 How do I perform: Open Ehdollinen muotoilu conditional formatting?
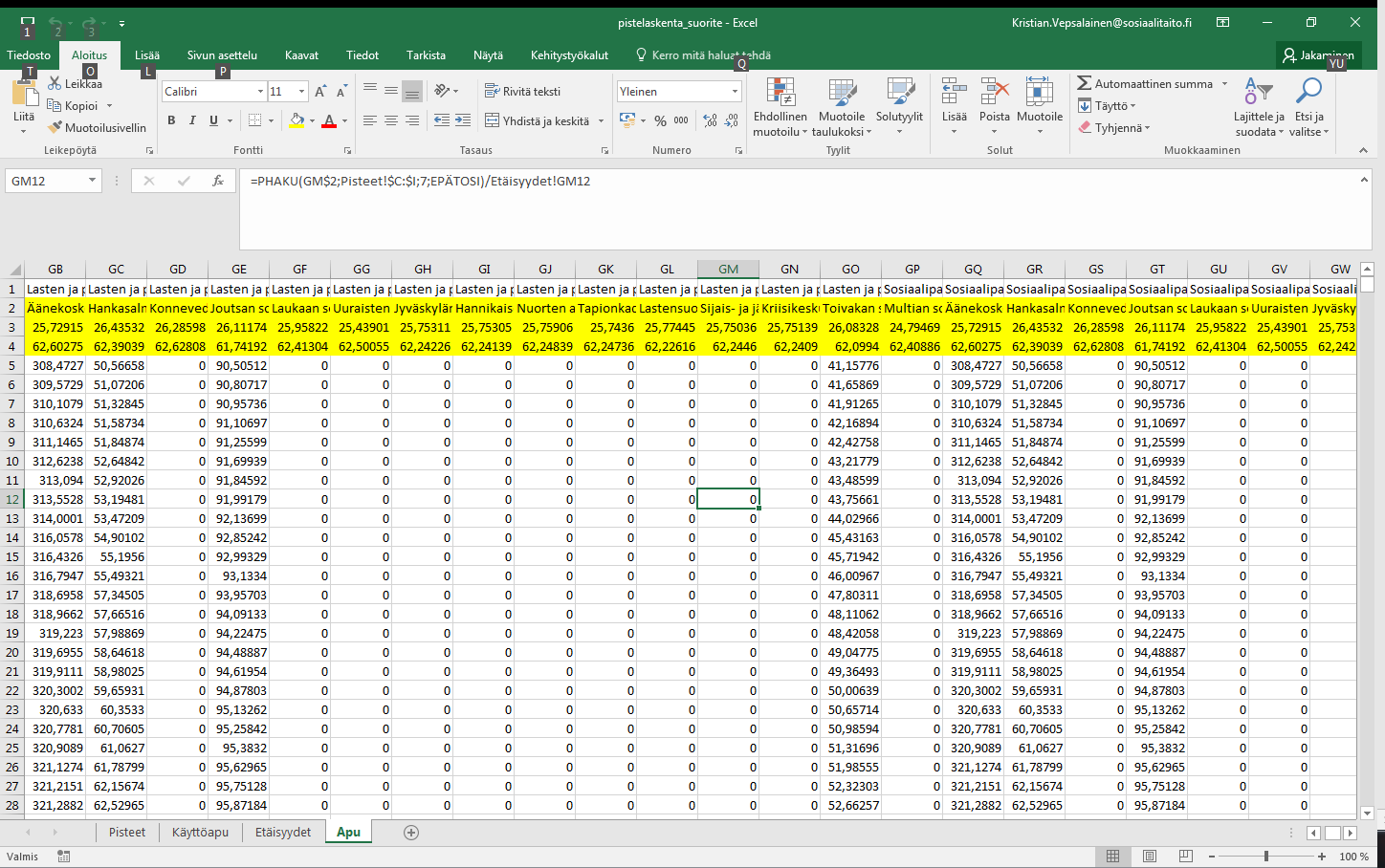(780, 107)
